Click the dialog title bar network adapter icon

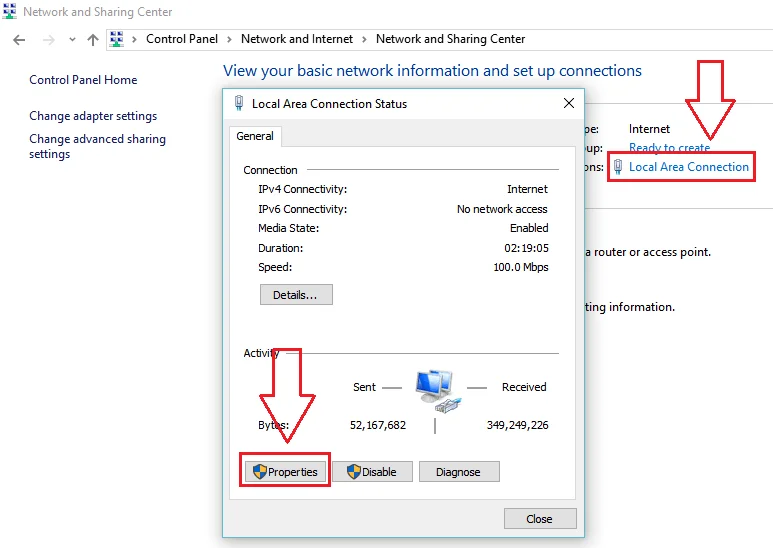click(x=239, y=103)
